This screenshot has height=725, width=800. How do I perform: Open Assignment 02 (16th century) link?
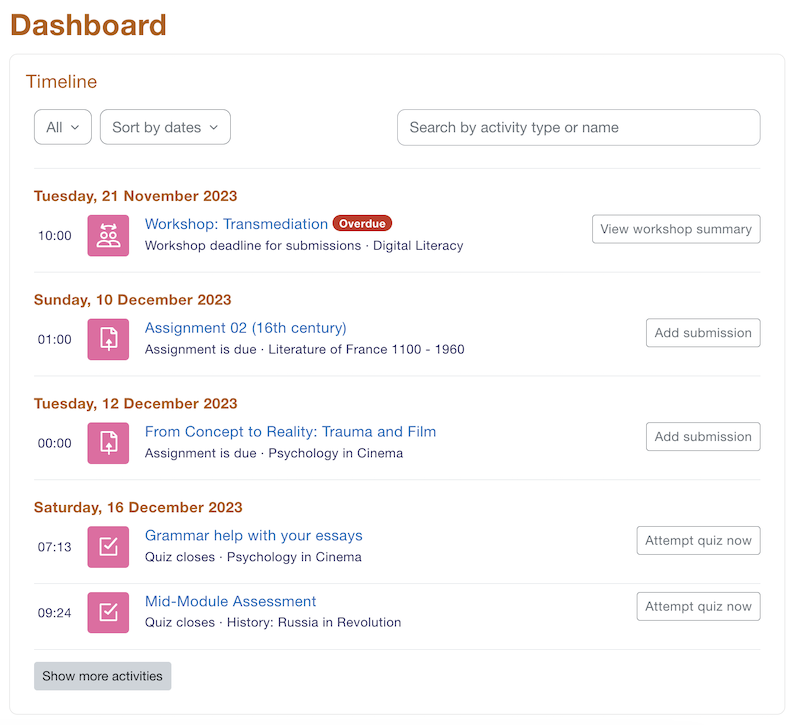click(245, 328)
